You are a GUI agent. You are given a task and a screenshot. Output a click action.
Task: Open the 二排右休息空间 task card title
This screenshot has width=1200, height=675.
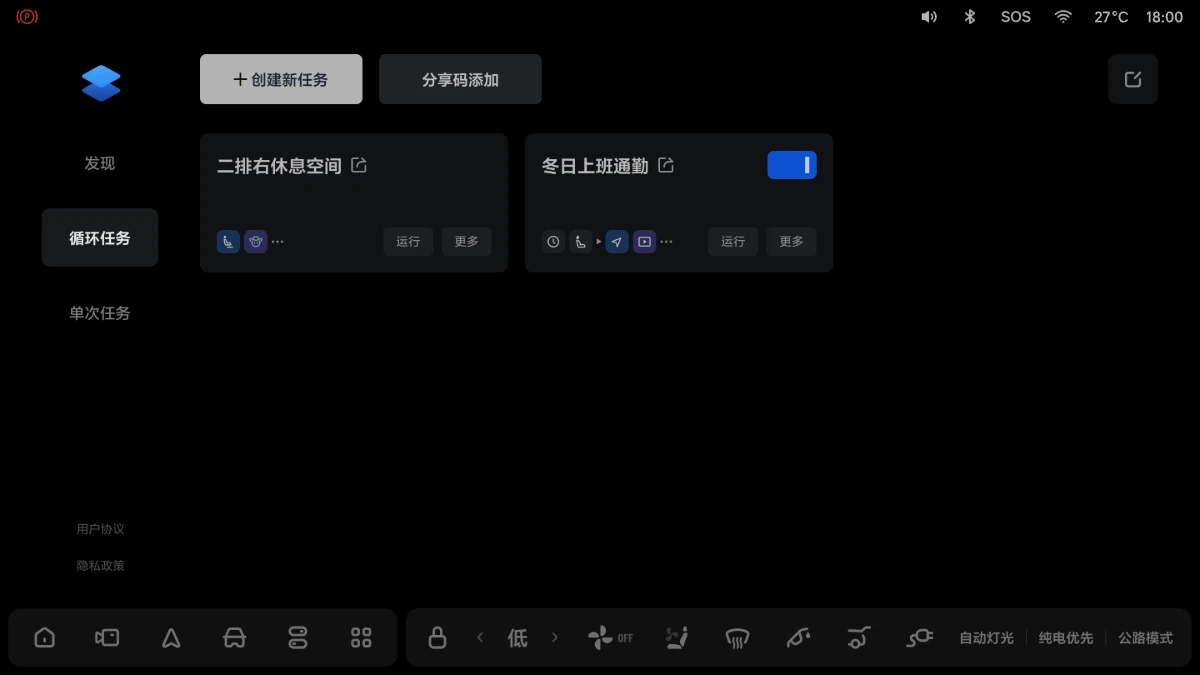point(279,166)
